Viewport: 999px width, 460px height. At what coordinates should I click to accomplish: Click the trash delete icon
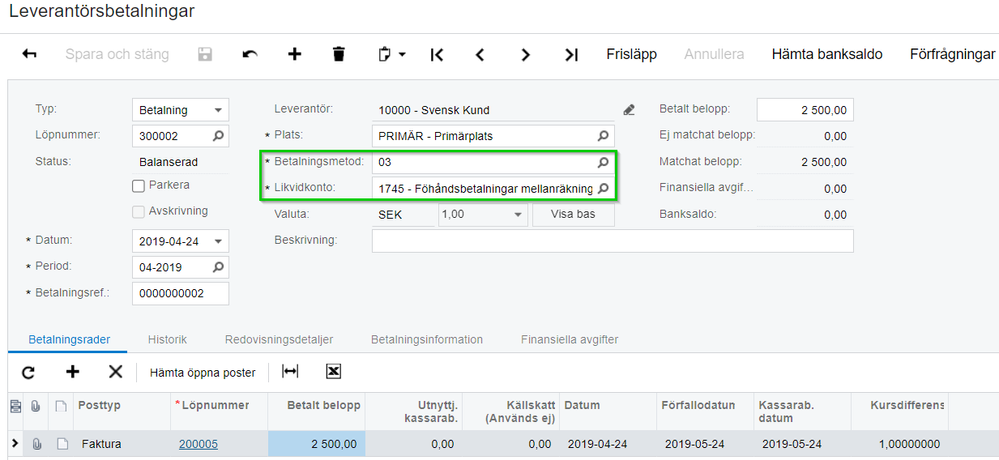pyautogui.click(x=339, y=55)
